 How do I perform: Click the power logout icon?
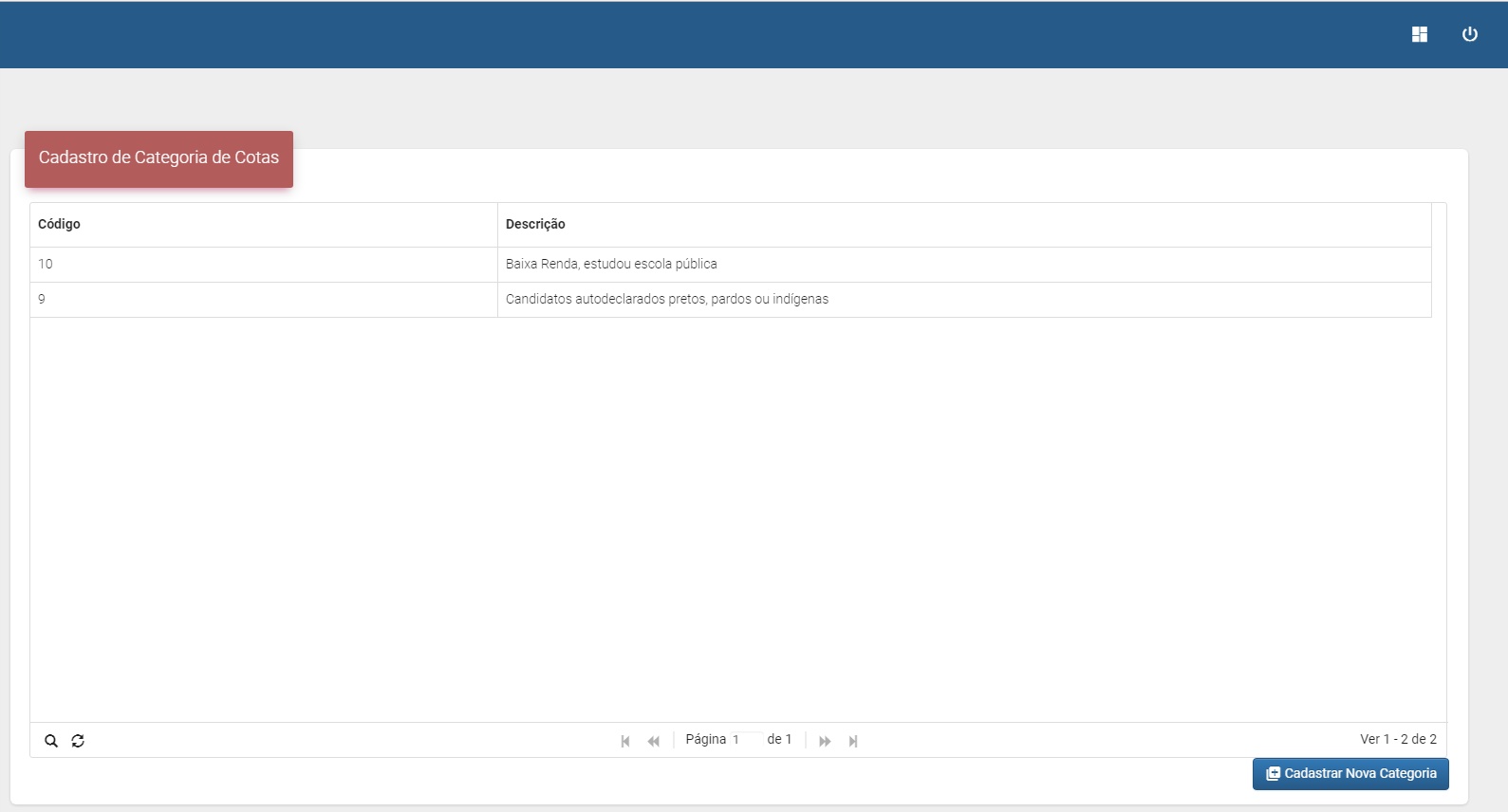click(1469, 35)
